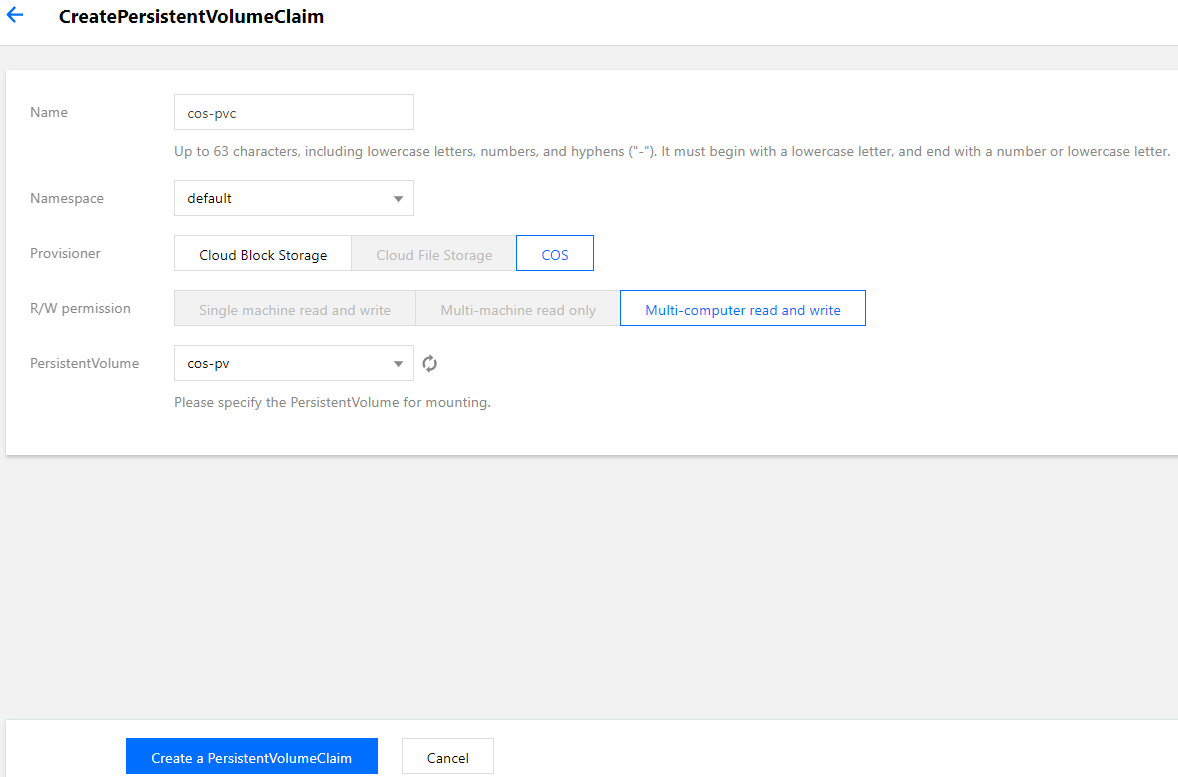Click the Name field label

(49, 112)
